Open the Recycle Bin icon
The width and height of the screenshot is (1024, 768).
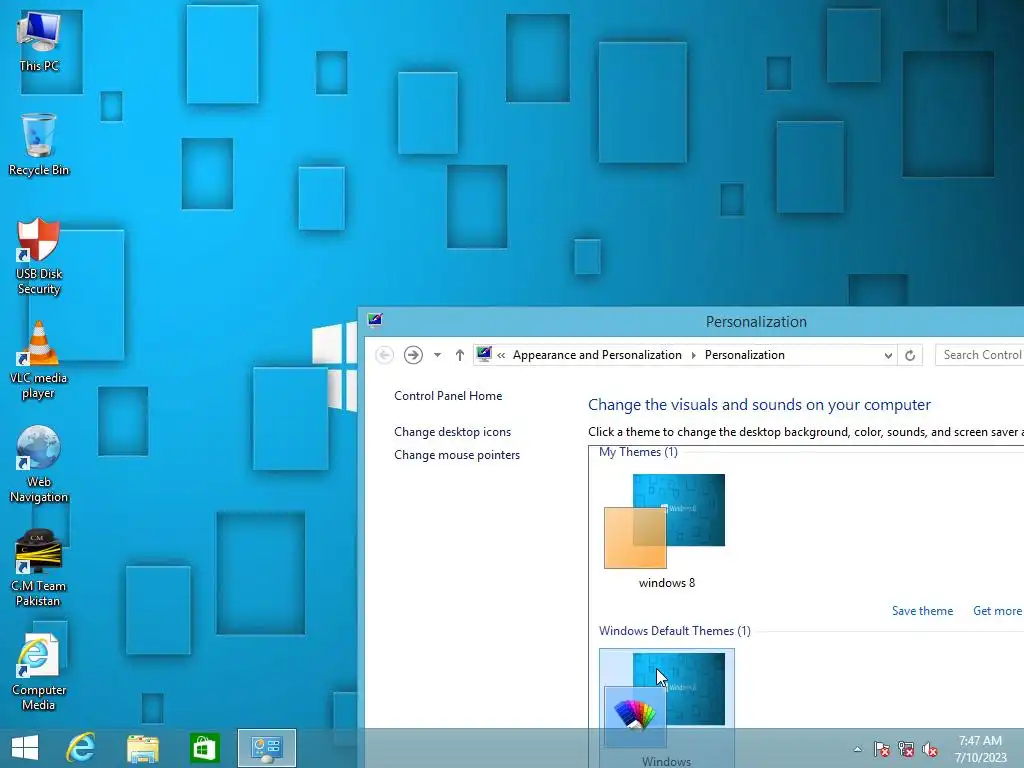(39, 144)
